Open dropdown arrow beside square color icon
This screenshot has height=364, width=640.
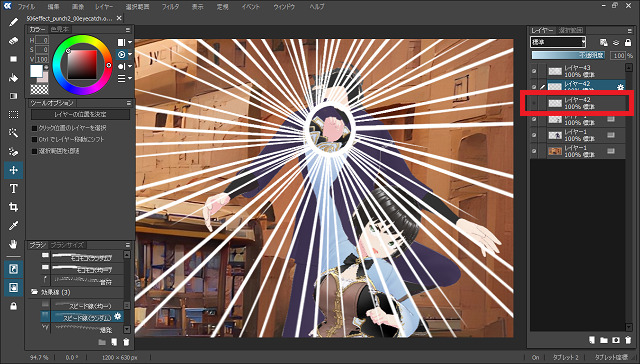[130, 42]
